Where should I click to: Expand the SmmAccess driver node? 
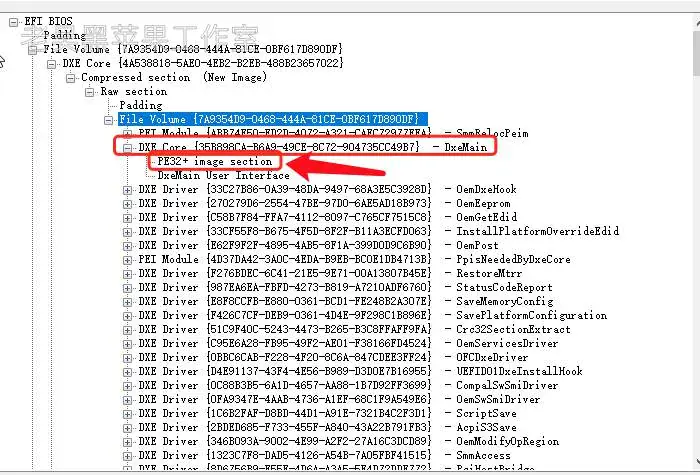128,456
